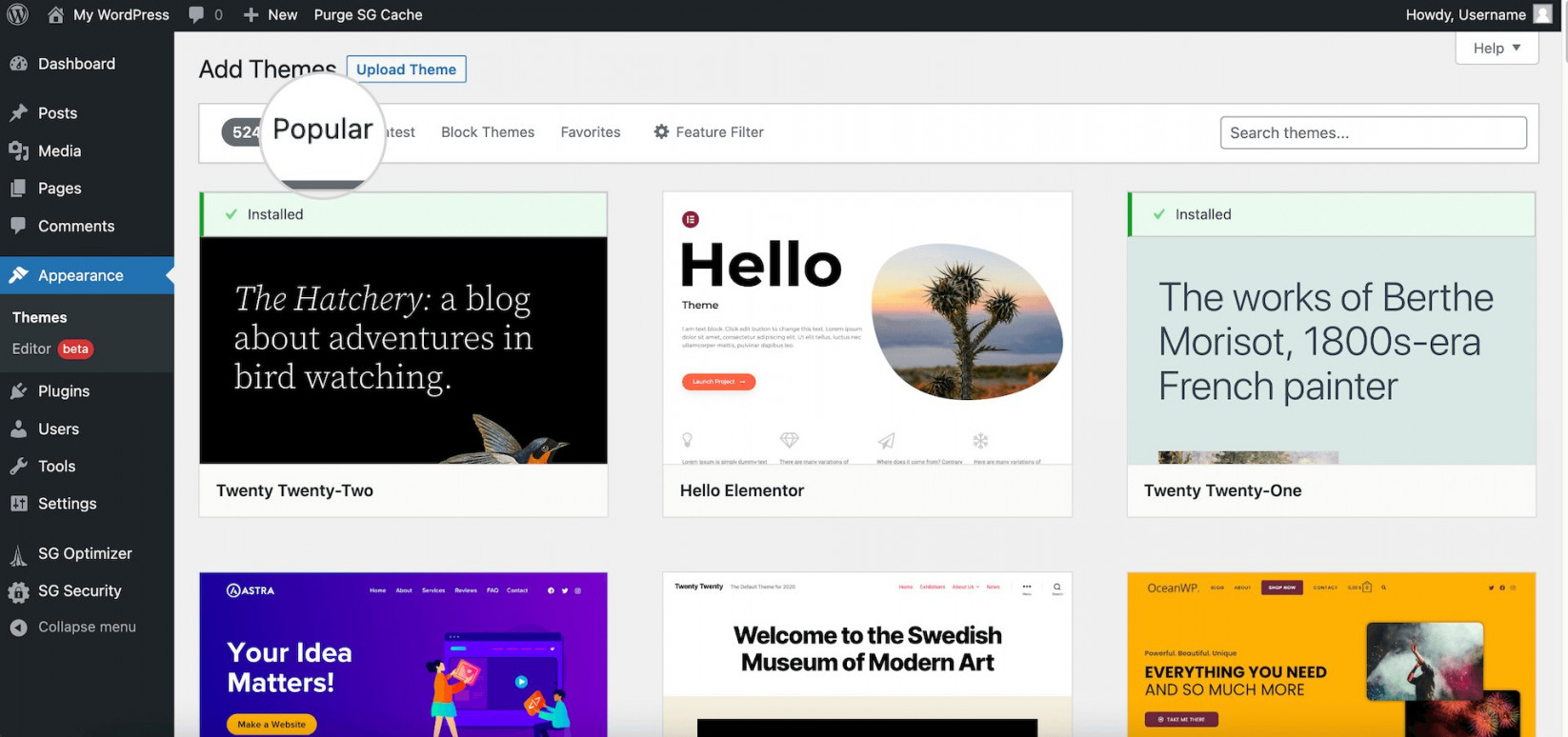Click the Twenty Twenty-One theme name
The width and height of the screenshot is (1568, 737).
pyautogui.click(x=1222, y=490)
